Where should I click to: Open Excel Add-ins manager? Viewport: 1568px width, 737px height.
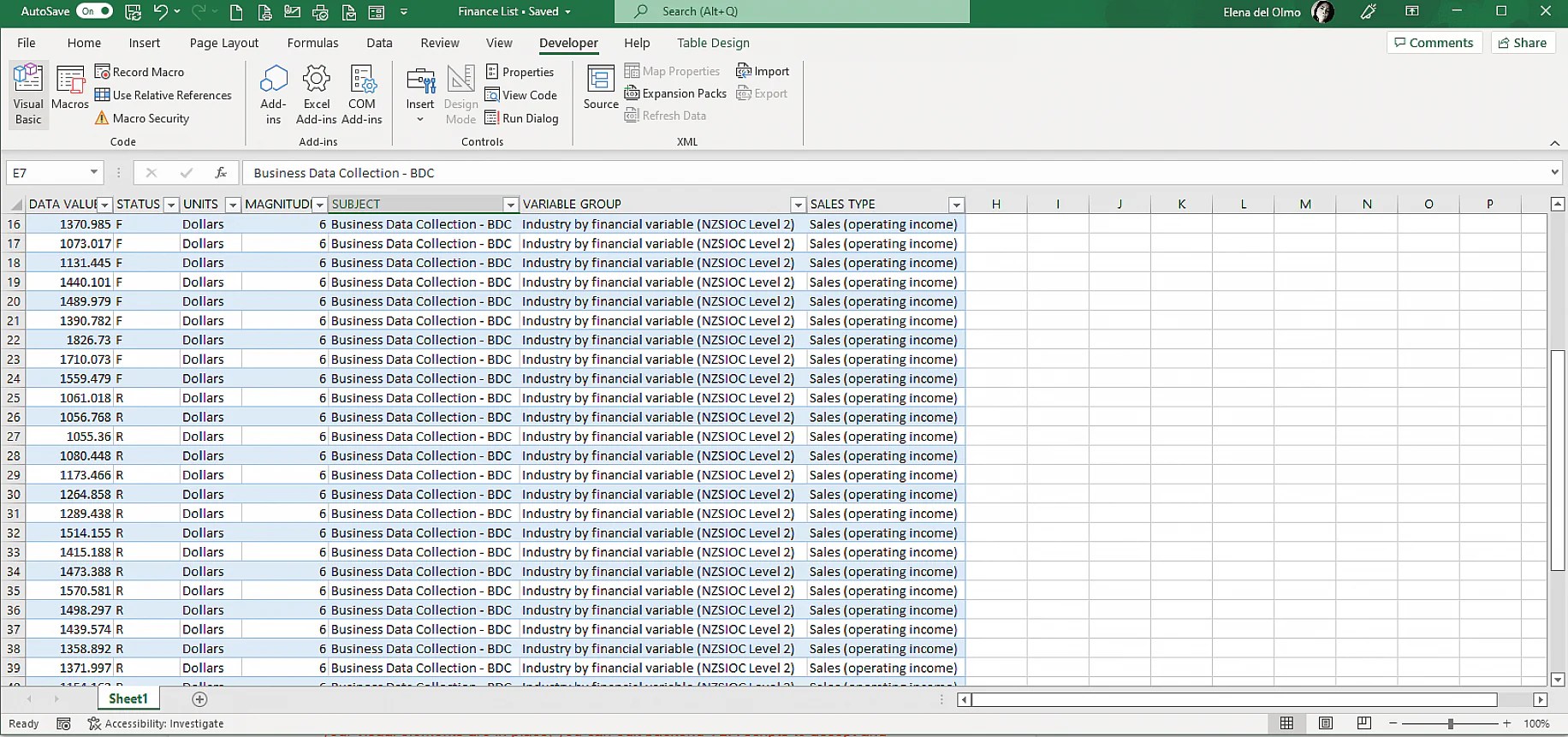coord(317,94)
